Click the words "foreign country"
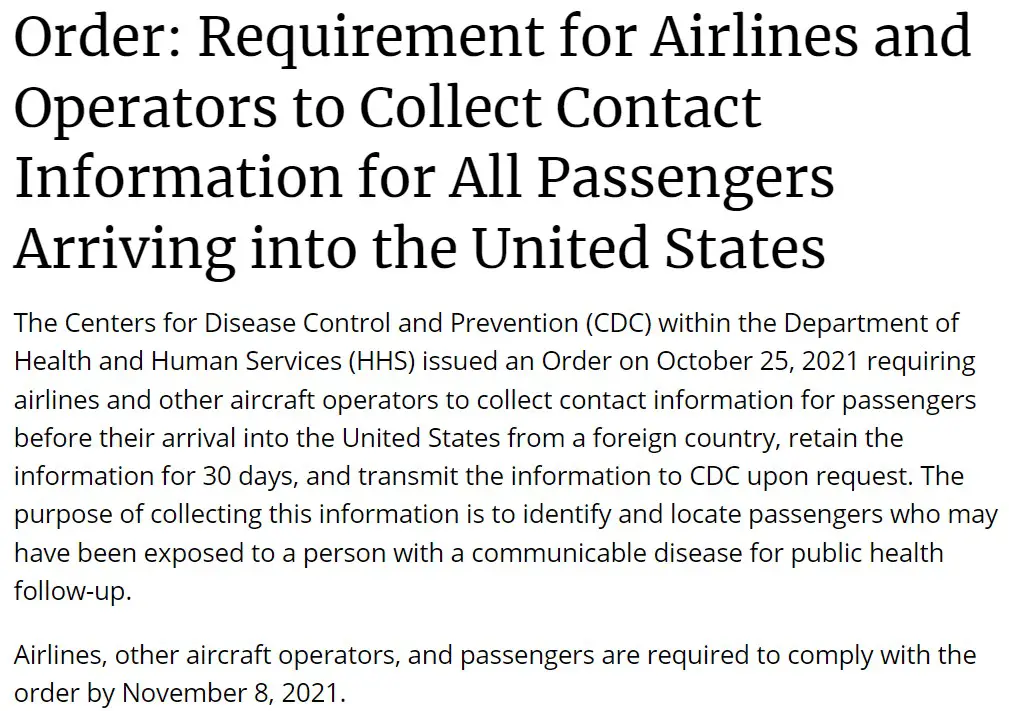Screen dimensions: 1009x711 683,439
